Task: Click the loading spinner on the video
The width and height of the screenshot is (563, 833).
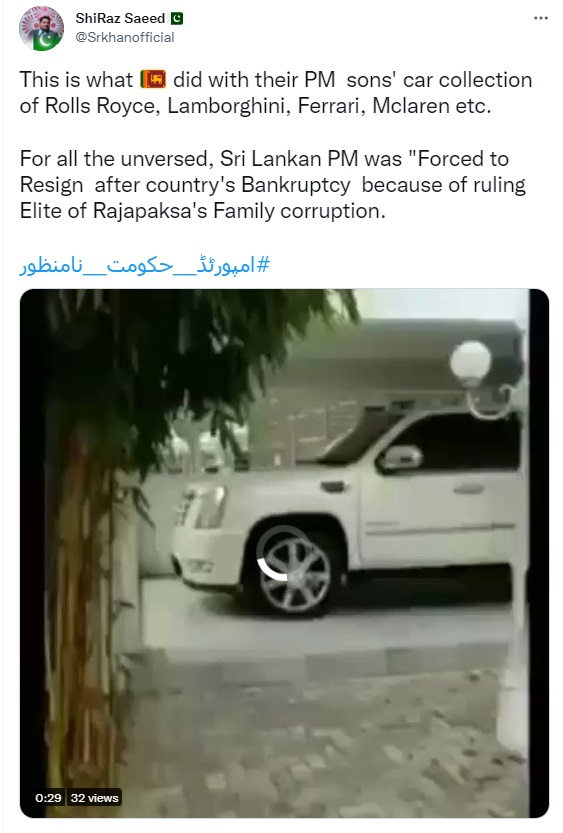Action: tap(284, 553)
